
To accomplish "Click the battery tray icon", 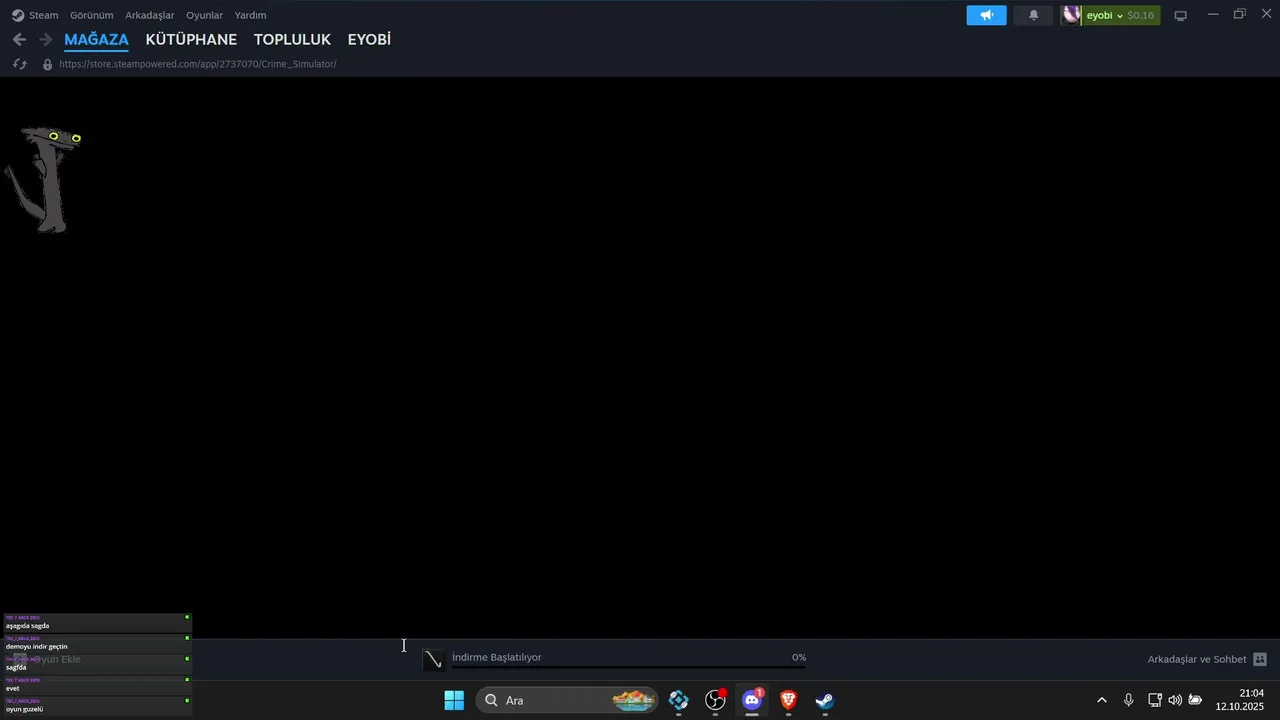I will [1195, 700].
